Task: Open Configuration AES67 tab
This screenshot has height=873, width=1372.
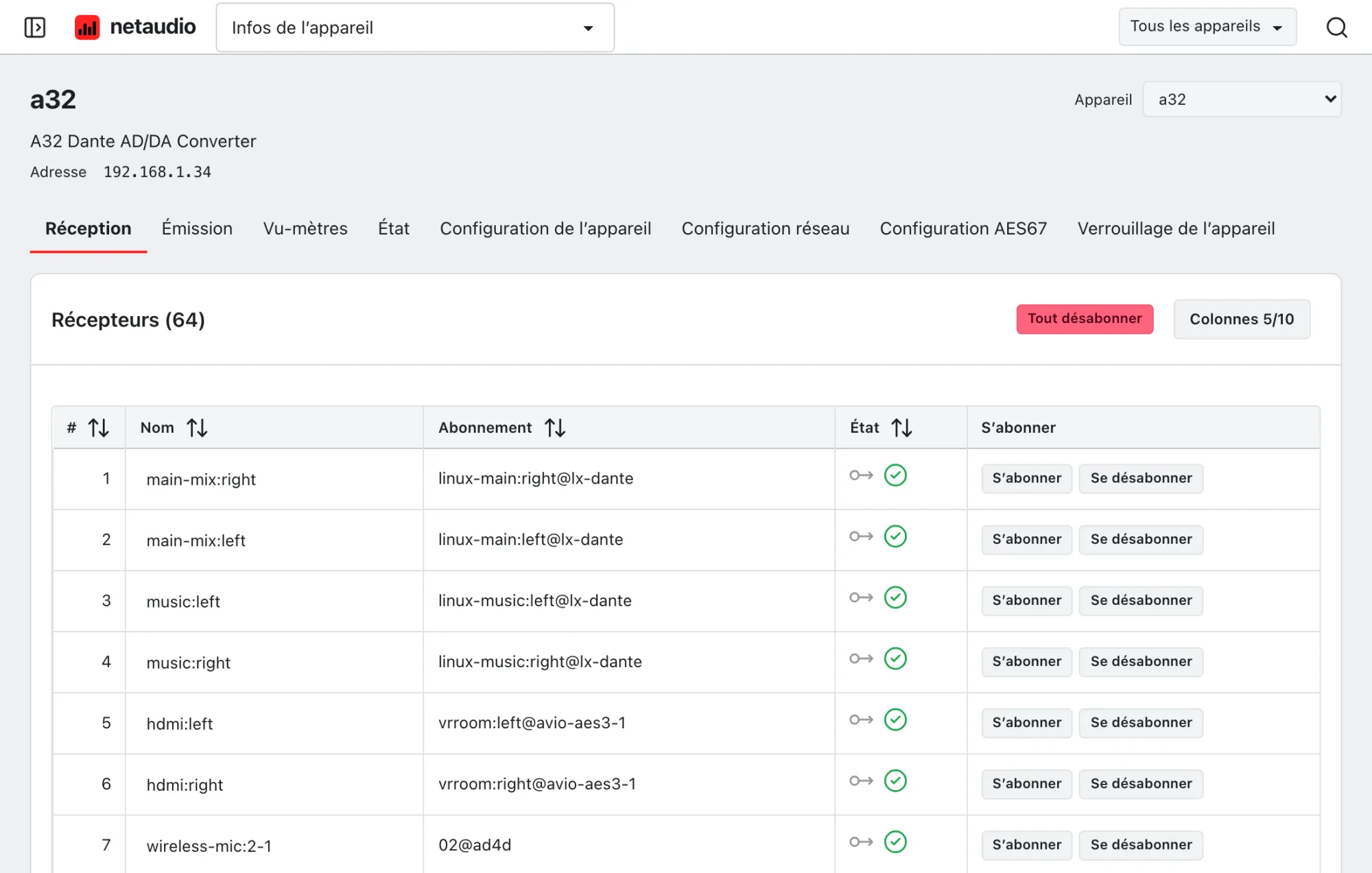Action: [963, 228]
